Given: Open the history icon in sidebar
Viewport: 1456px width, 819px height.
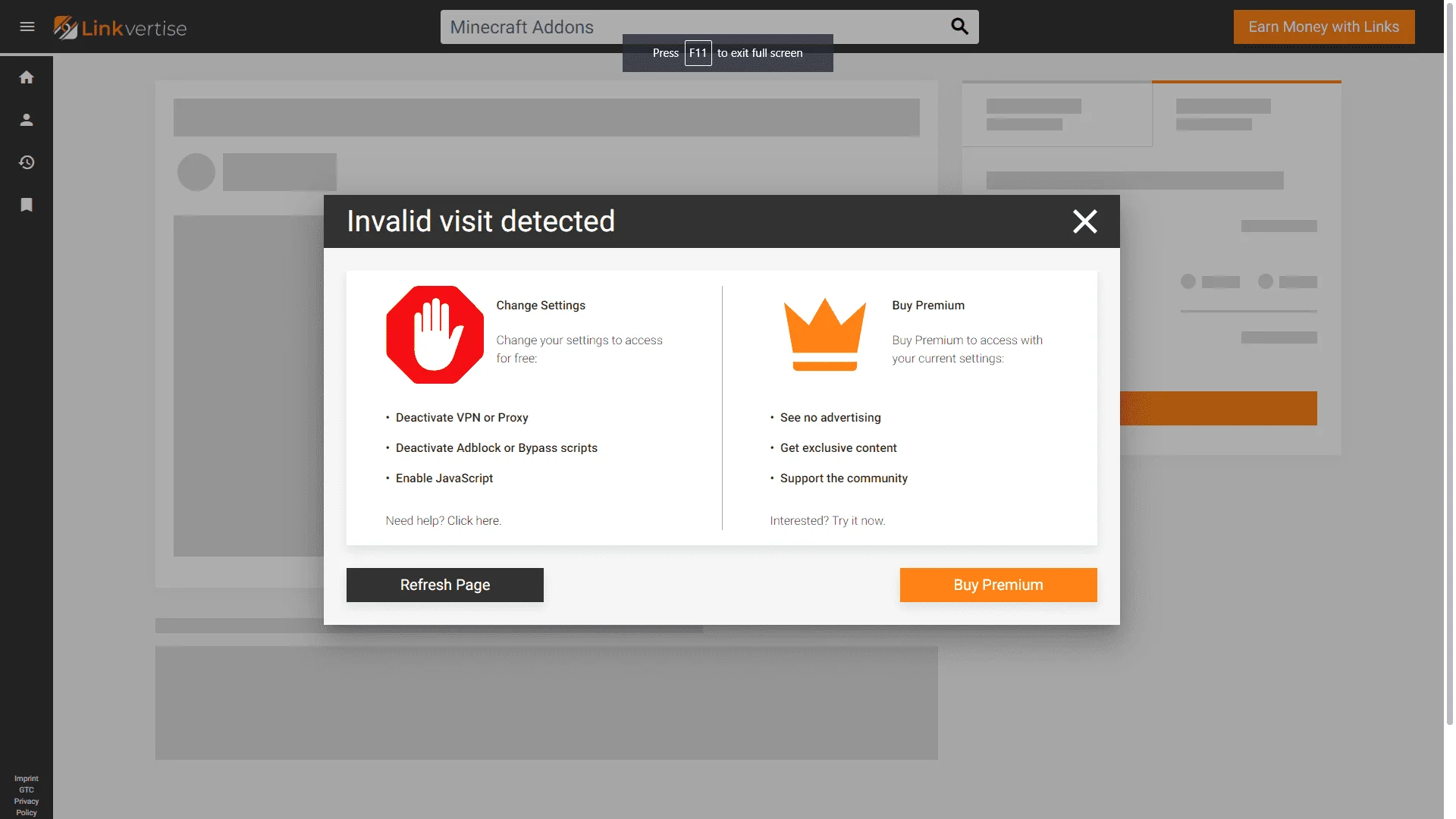Looking at the screenshot, I should tap(27, 162).
